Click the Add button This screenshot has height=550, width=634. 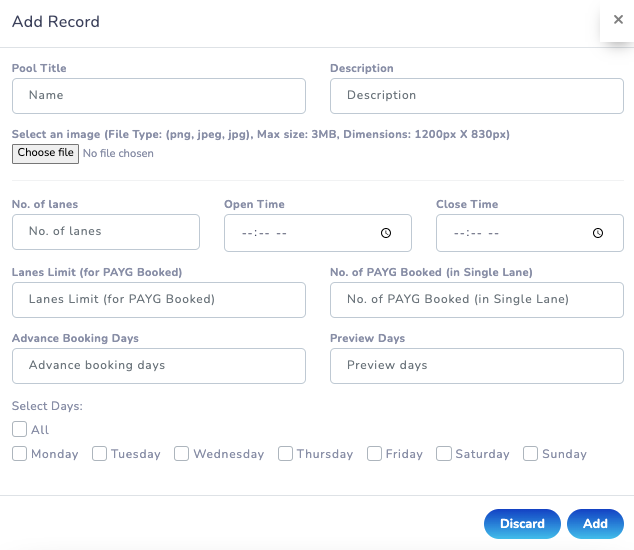[595, 524]
